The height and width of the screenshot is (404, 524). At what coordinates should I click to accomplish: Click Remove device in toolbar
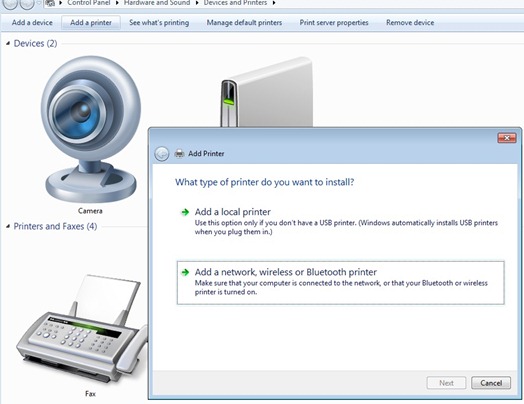410,23
